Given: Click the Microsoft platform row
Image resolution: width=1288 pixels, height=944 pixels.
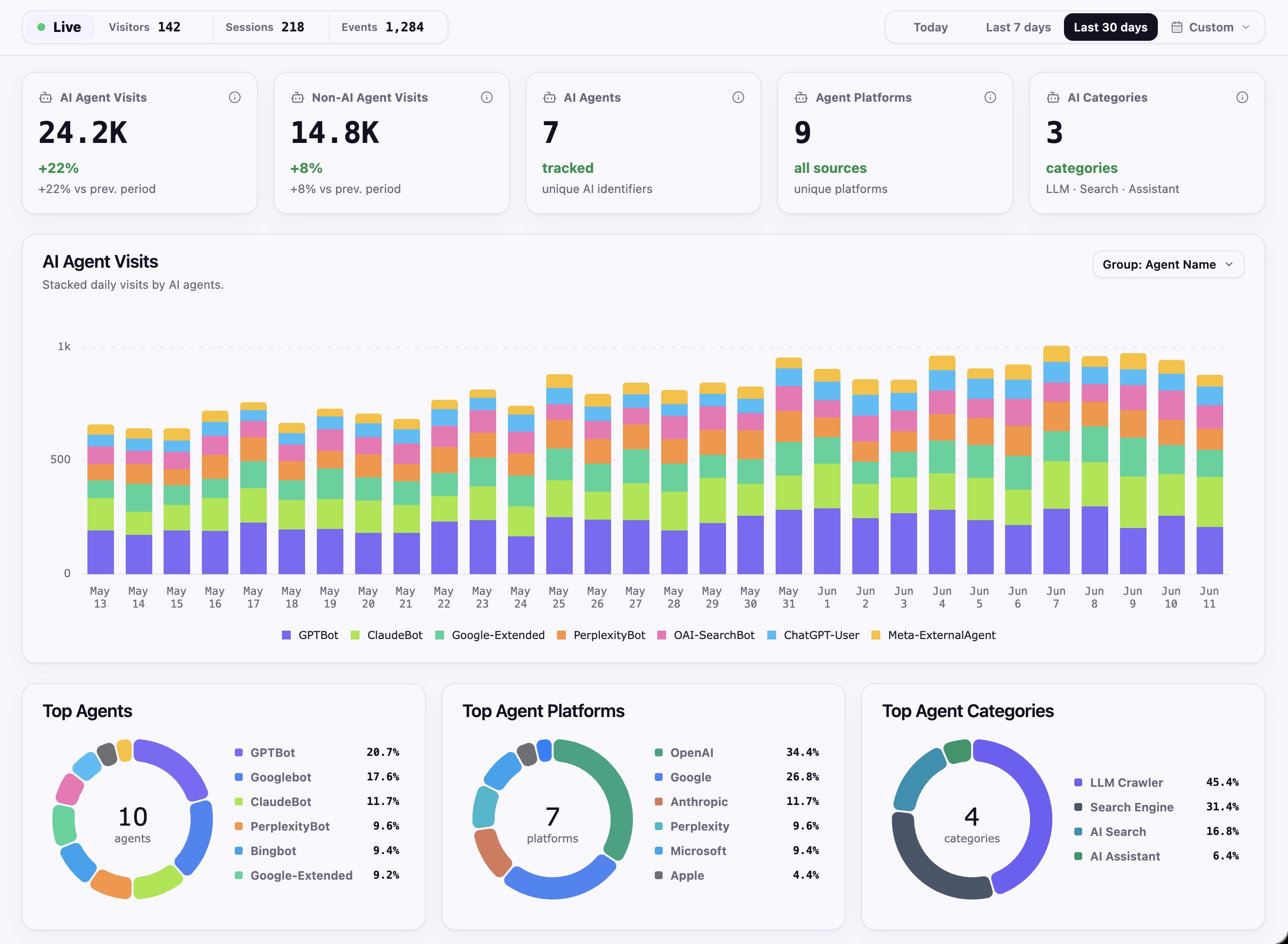Looking at the screenshot, I should pyautogui.click(x=736, y=851).
